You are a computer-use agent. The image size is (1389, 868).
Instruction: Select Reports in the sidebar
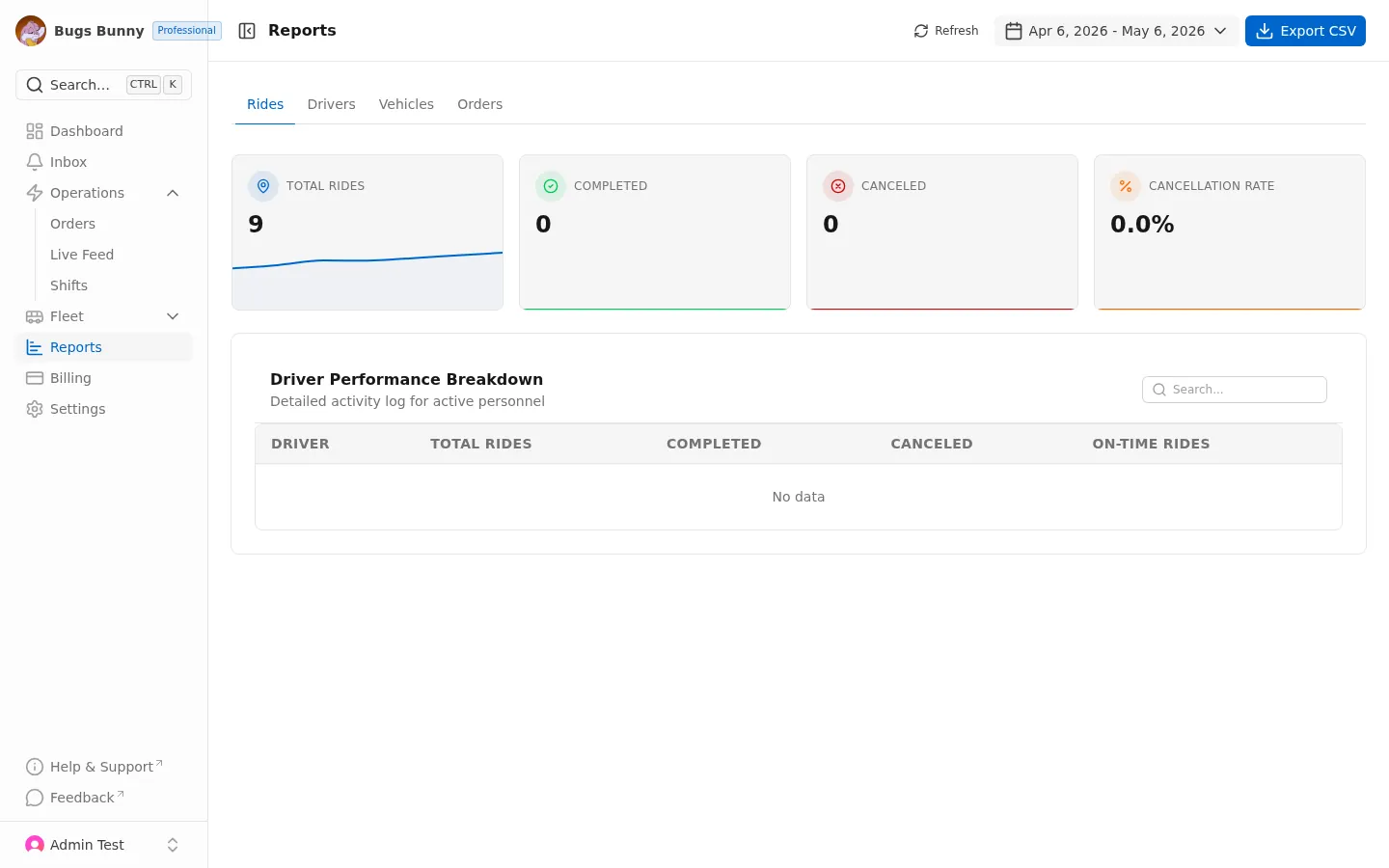[104, 347]
